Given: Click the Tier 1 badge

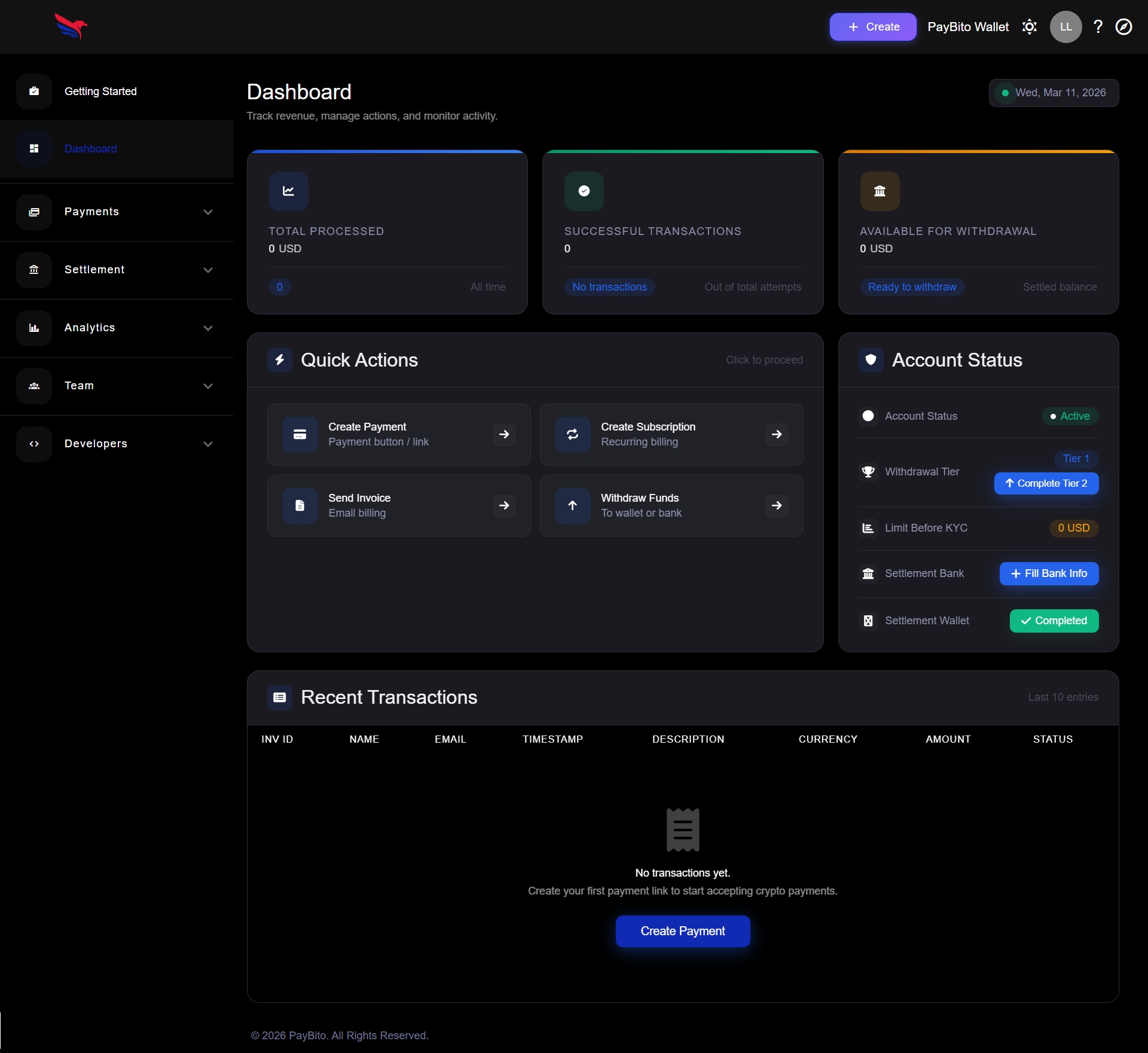Looking at the screenshot, I should point(1076,459).
